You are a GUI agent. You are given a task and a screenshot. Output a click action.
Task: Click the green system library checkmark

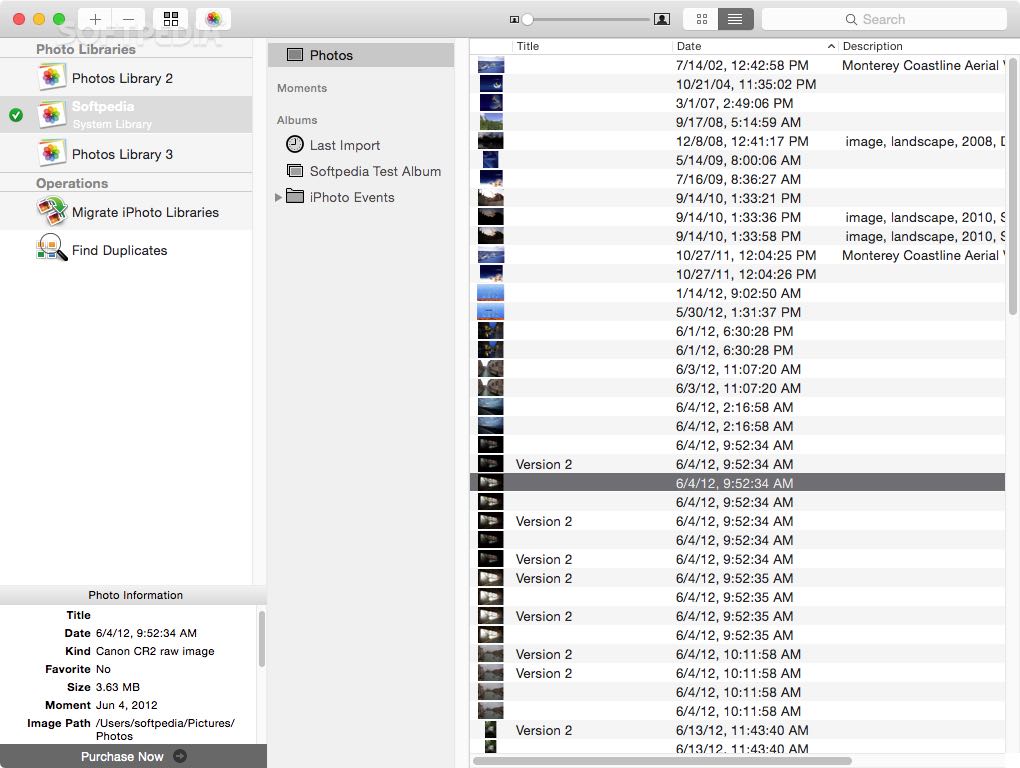click(x=16, y=115)
